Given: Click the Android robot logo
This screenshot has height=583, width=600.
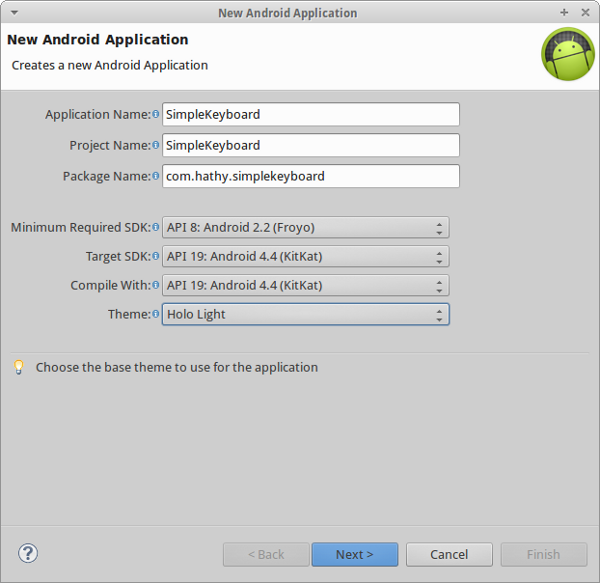Looking at the screenshot, I should [x=568, y=54].
